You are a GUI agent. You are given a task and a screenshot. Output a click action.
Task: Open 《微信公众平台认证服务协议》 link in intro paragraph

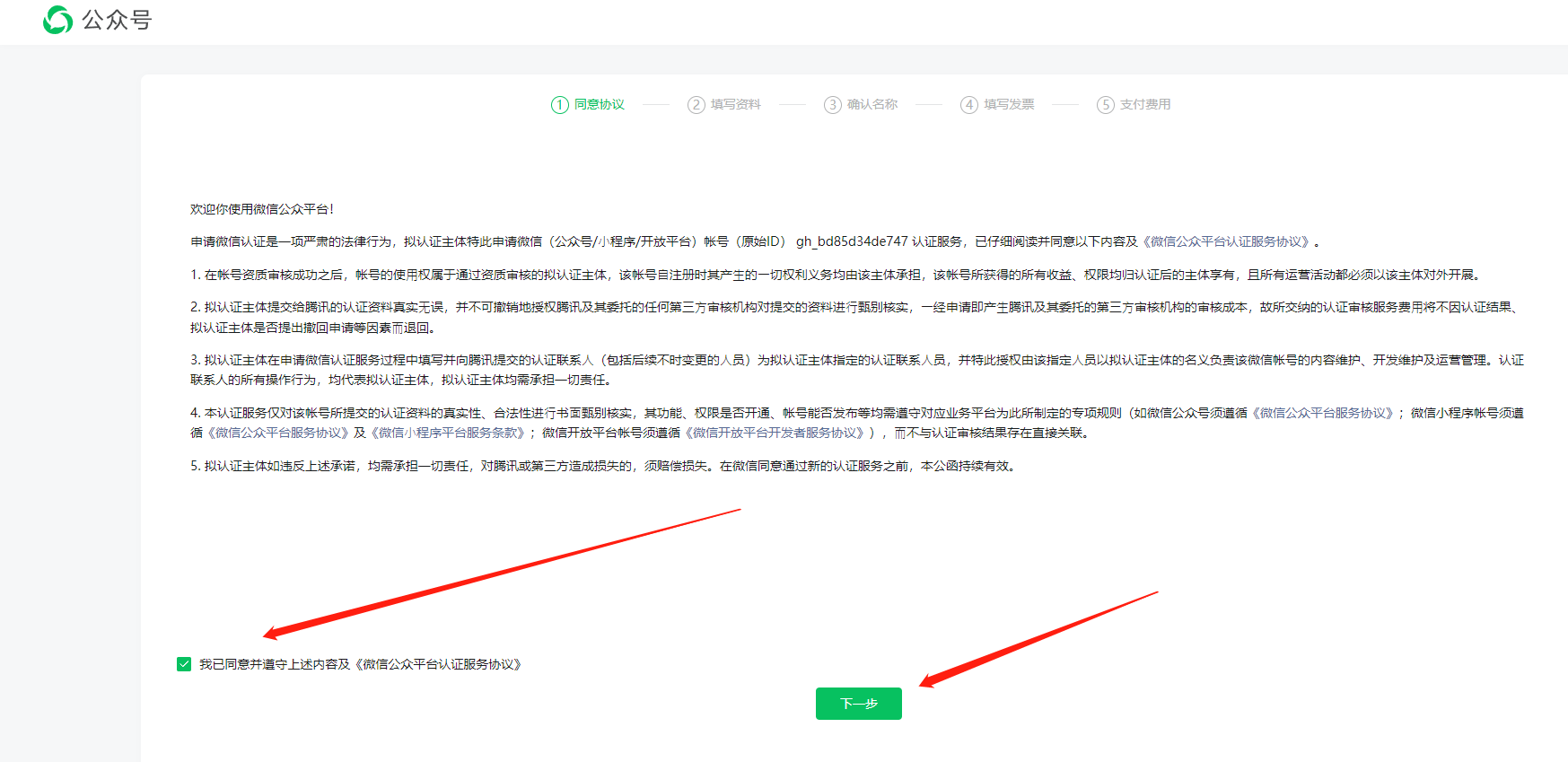pyautogui.click(x=1226, y=241)
